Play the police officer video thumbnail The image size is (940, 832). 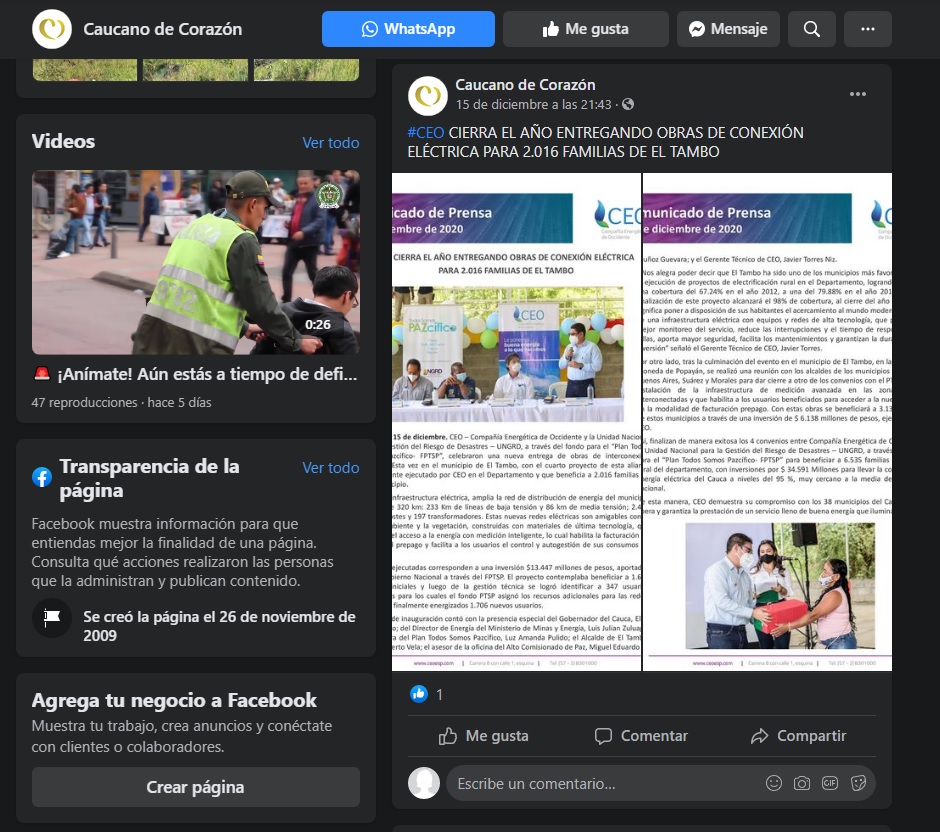[x=196, y=262]
